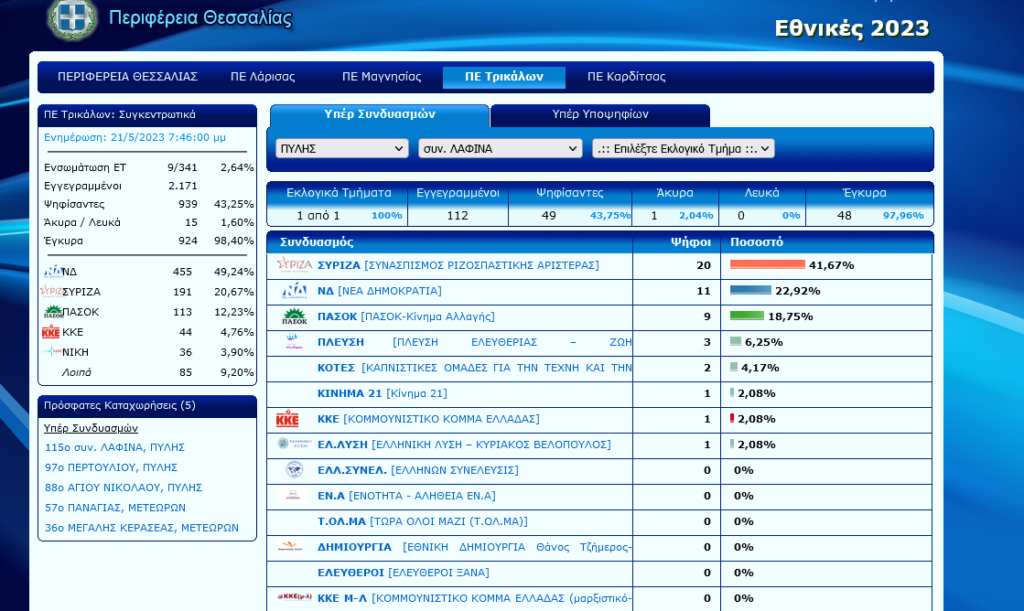1024x611 pixels.
Task: Click the ΕΛΛ.ΣΥΝΕΛ. globe logo
Action: tap(294, 470)
